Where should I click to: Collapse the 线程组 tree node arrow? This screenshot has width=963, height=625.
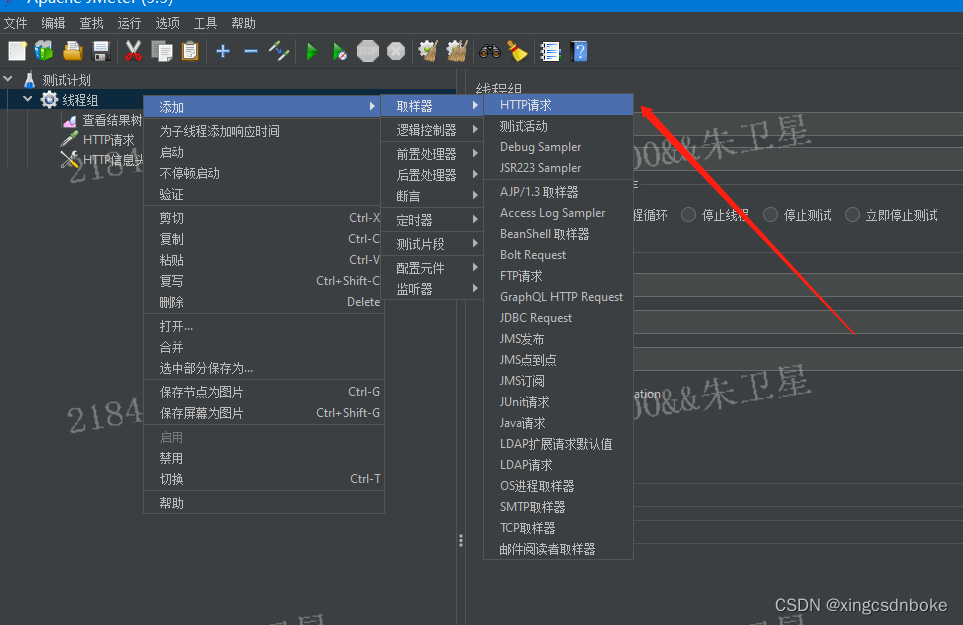click(x=28, y=99)
